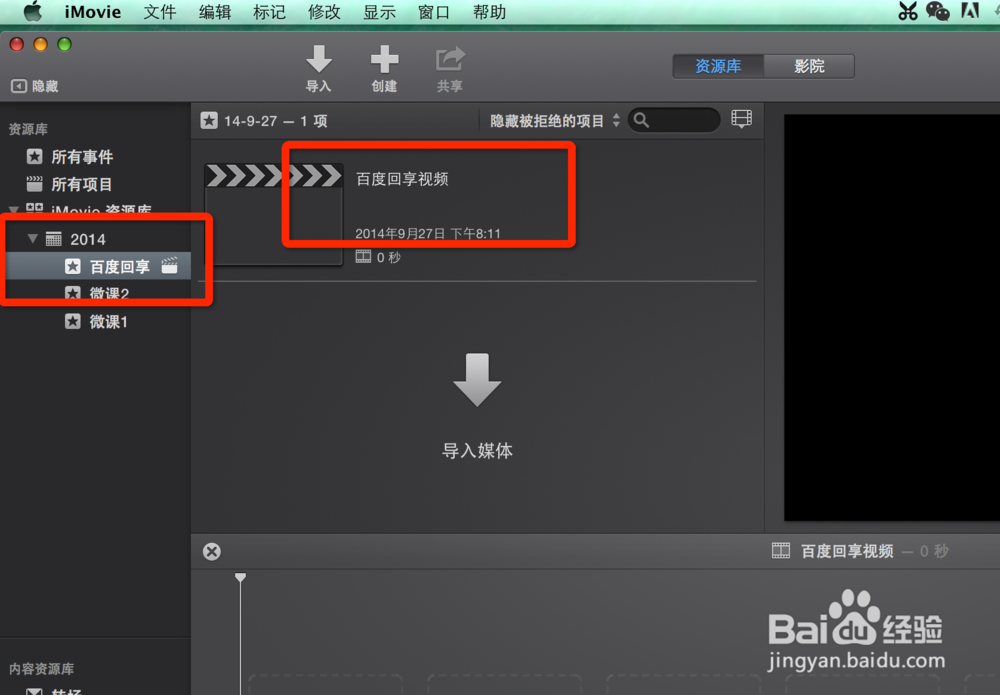Open the iMovie application menu
Screen dimensions: 1000x695
(92, 12)
